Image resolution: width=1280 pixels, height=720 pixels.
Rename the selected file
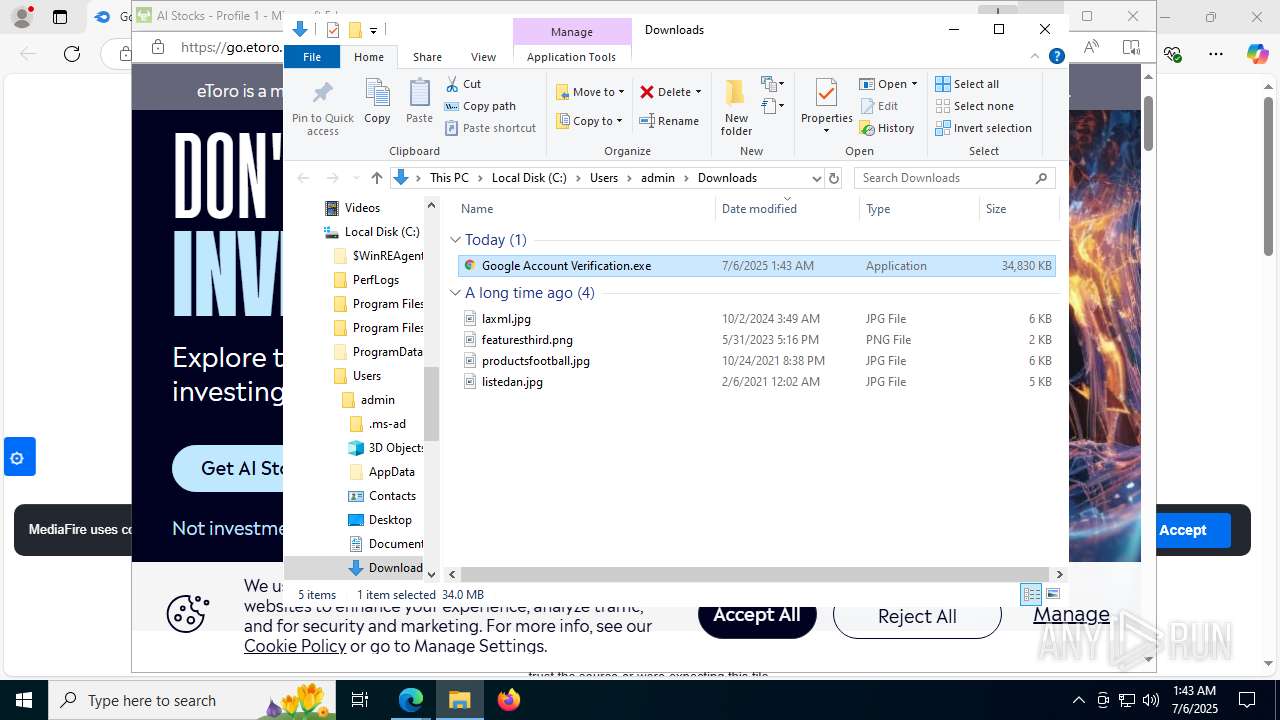669,121
